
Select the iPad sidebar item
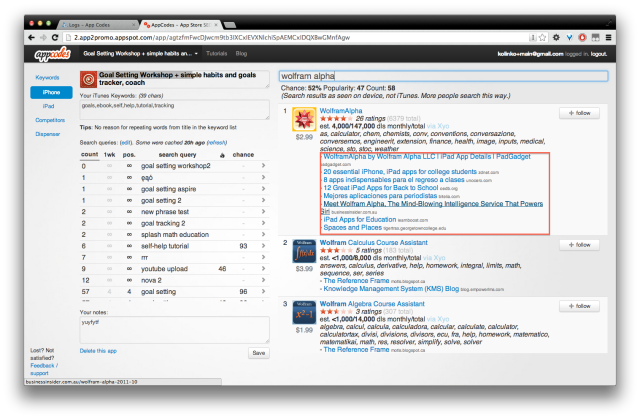point(49,106)
